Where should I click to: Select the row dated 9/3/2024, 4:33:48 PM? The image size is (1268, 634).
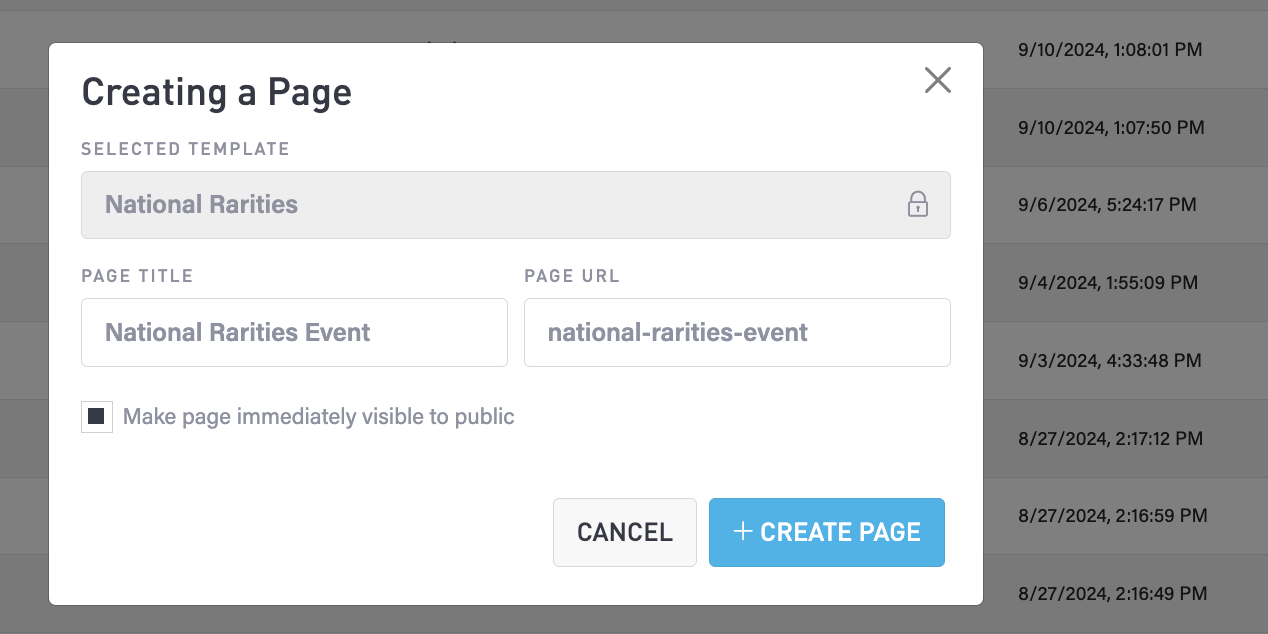[x=1107, y=361]
